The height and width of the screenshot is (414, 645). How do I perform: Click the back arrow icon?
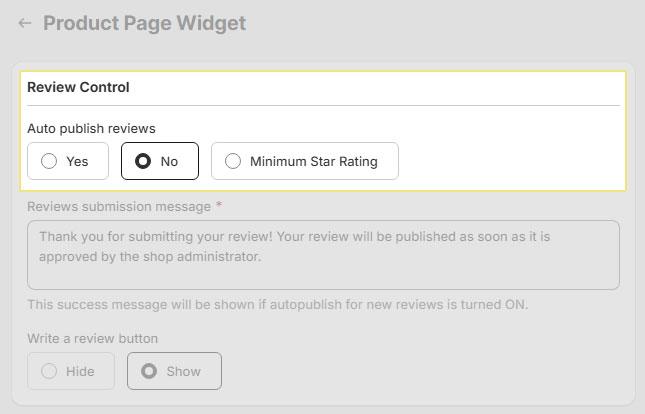click(25, 23)
